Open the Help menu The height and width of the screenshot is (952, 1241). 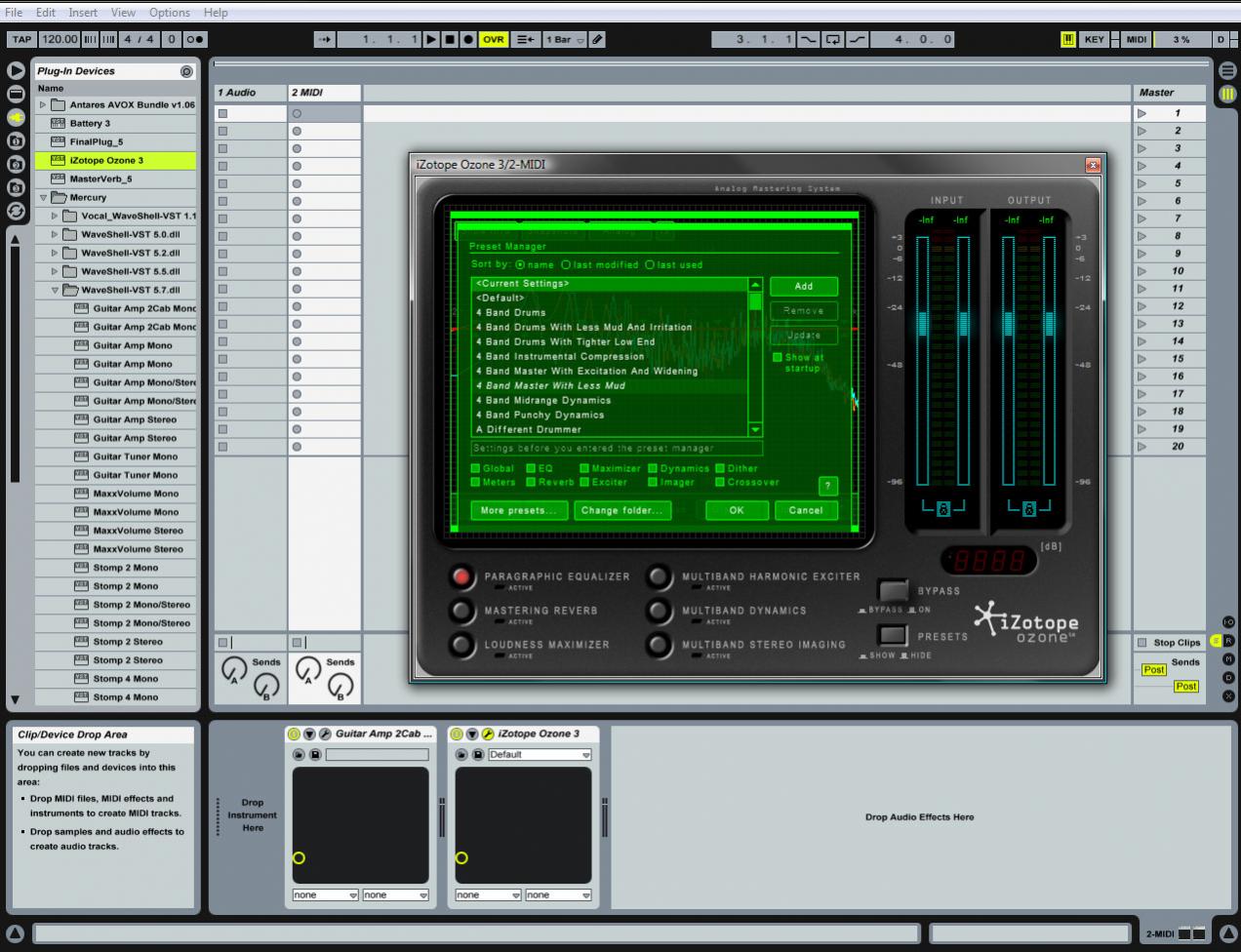click(x=216, y=13)
